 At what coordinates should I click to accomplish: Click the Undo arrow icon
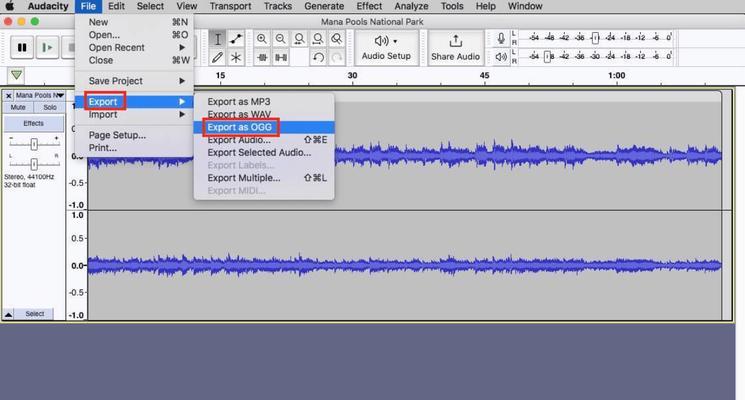click(x=318, y=57)
